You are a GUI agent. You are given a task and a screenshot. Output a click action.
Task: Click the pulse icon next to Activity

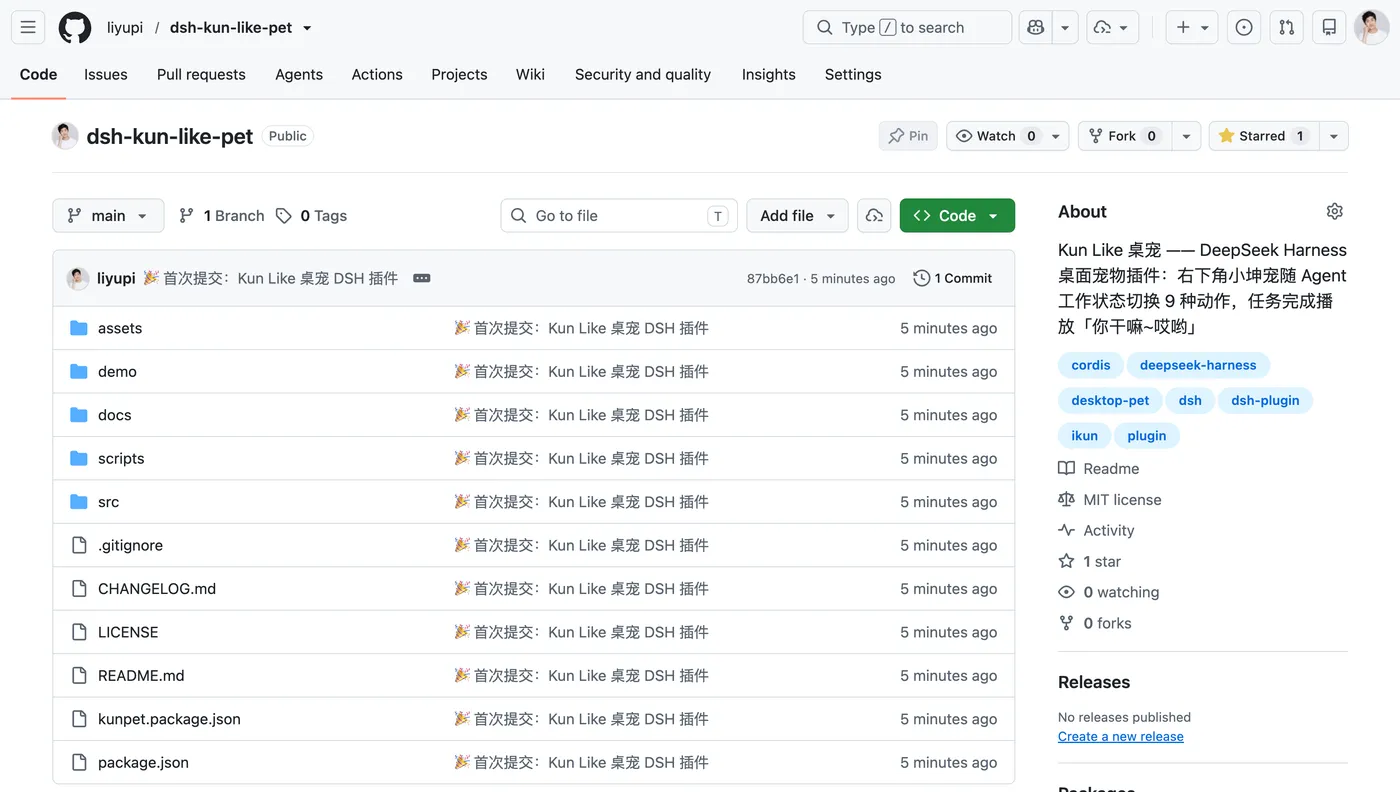tap(1067, 531)
